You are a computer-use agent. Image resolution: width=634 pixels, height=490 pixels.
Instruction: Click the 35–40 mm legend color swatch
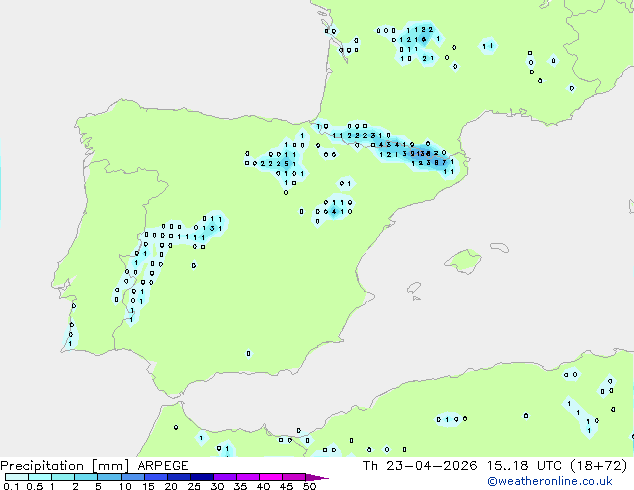click(x=248, y=477)
